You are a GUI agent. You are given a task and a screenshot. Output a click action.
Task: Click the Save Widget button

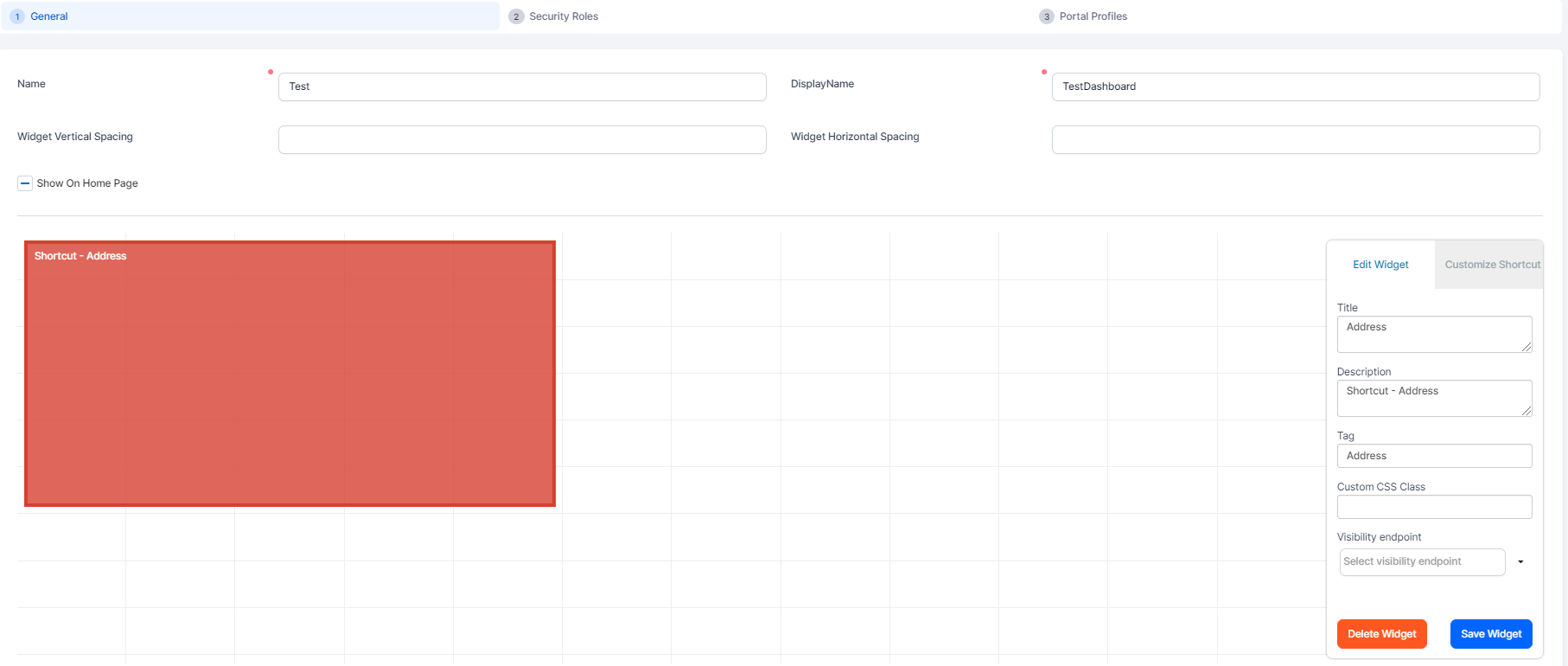(x=1490, y=634)
